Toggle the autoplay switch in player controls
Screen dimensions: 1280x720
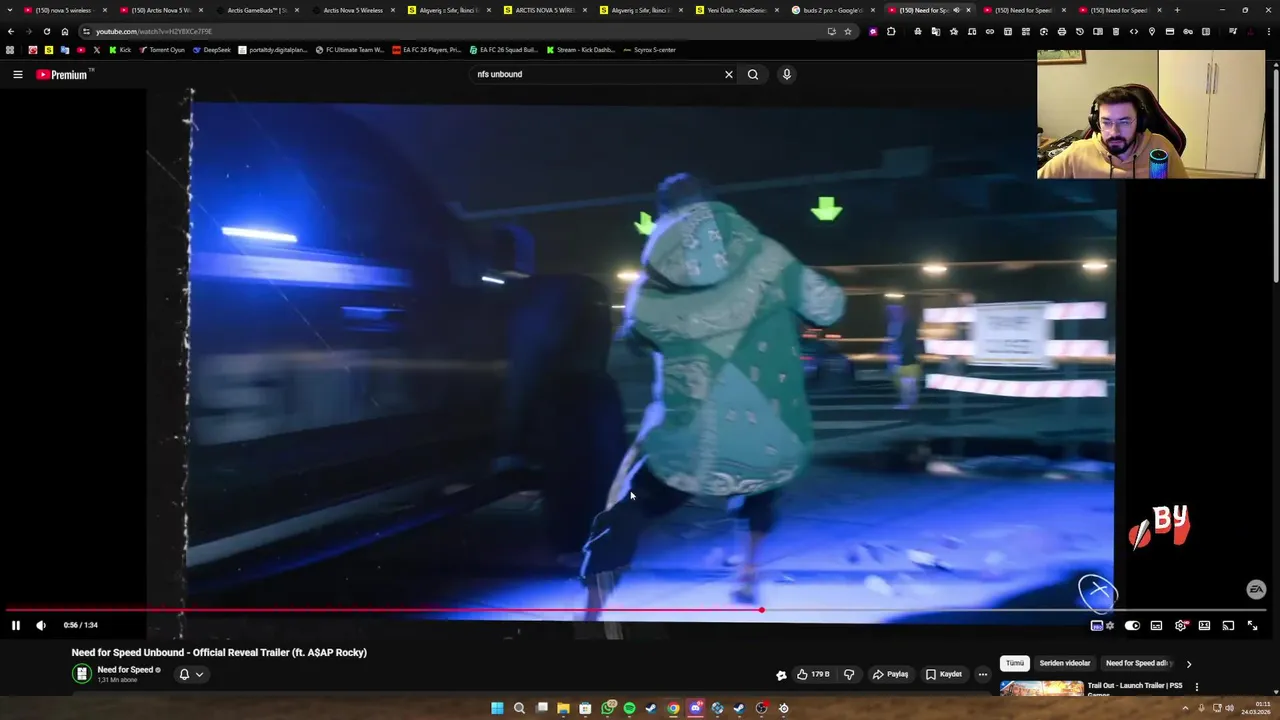pos(1132,626)
